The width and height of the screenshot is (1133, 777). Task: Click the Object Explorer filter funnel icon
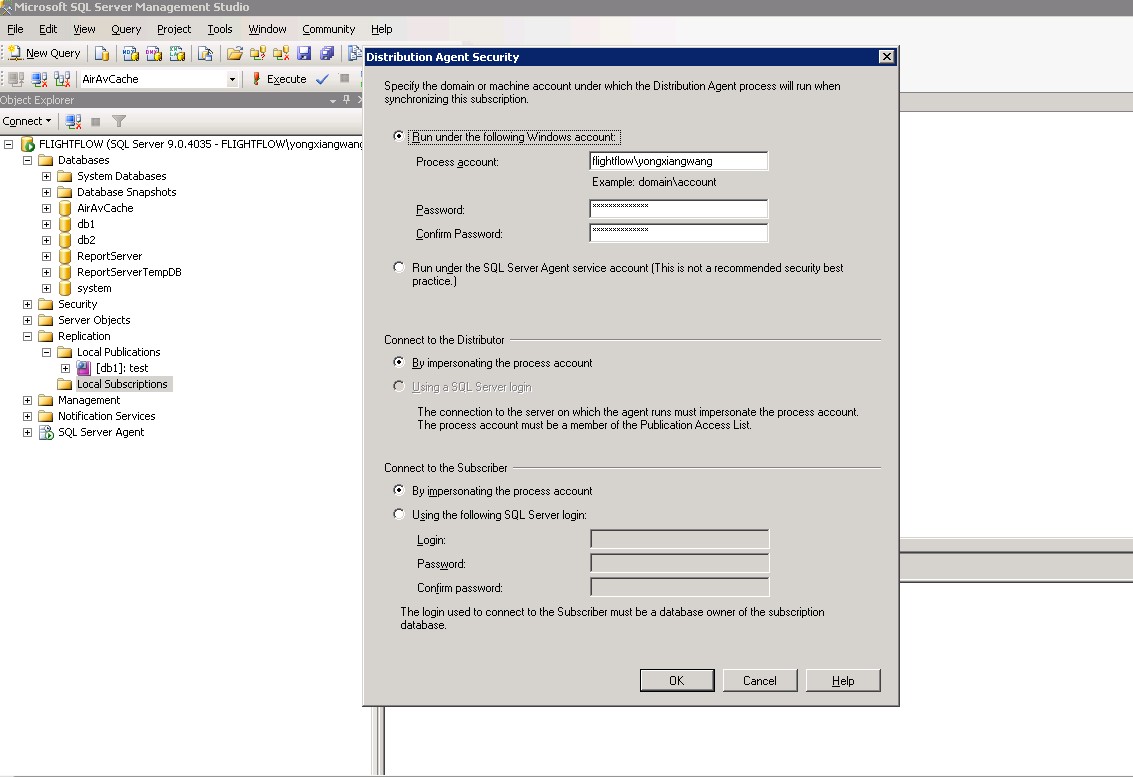tap(119, 121)
